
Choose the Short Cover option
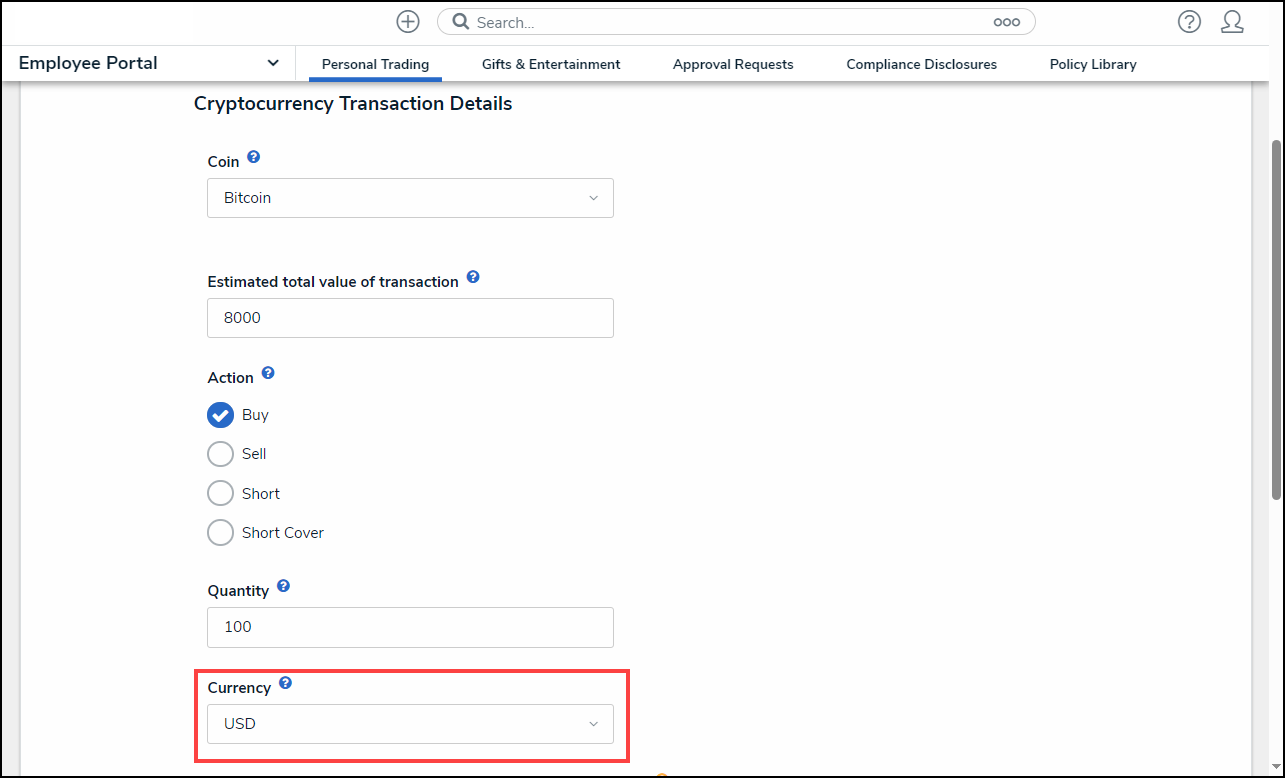pos(220,533)
